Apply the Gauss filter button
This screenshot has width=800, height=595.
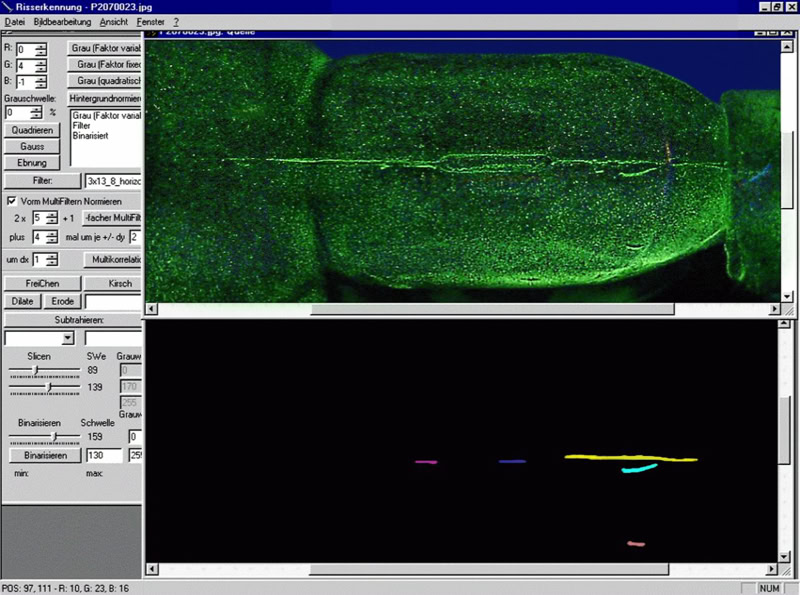tap(32, 146)
